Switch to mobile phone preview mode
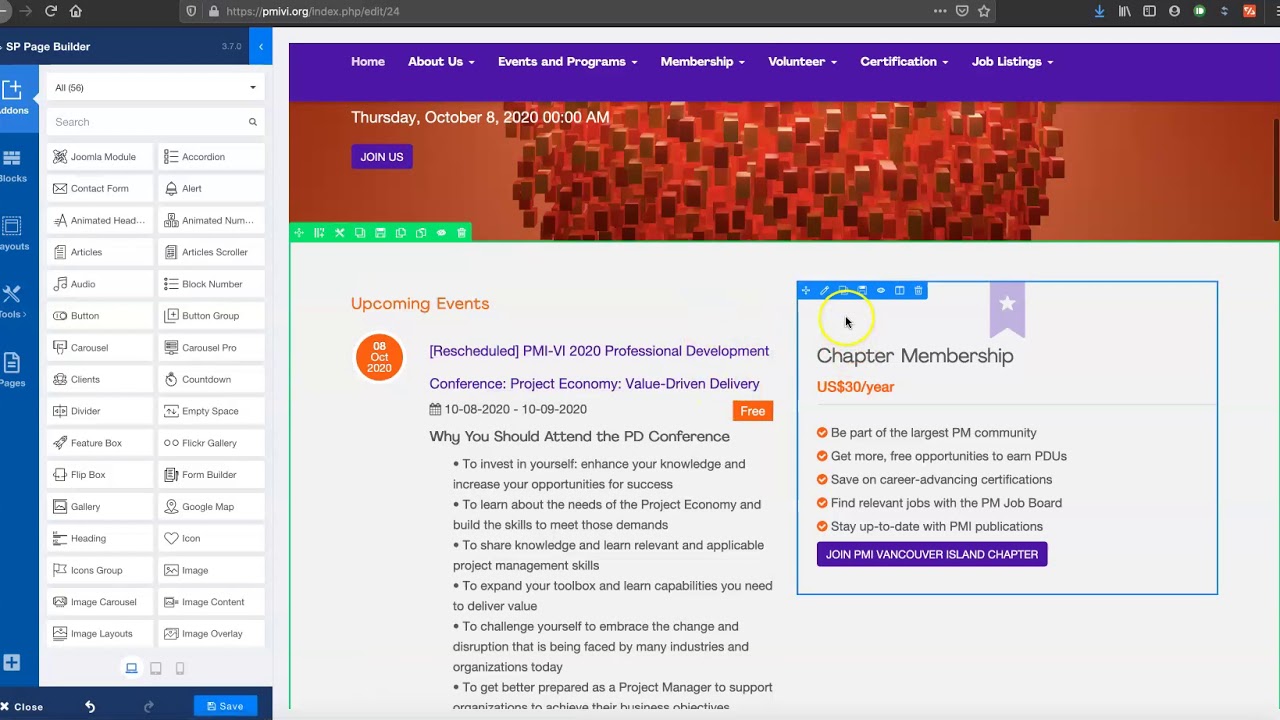This screenshot has height=720, width=1280. (180, 668)
